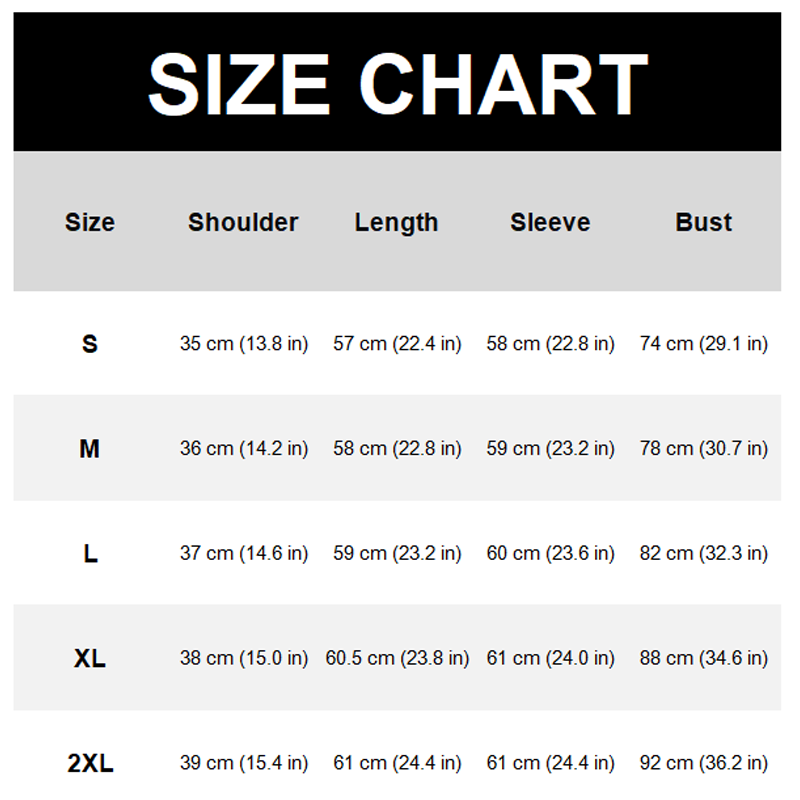This screenshot has width=800, height=800.
Task: Select the XL size row label
Action: [90, 659]
